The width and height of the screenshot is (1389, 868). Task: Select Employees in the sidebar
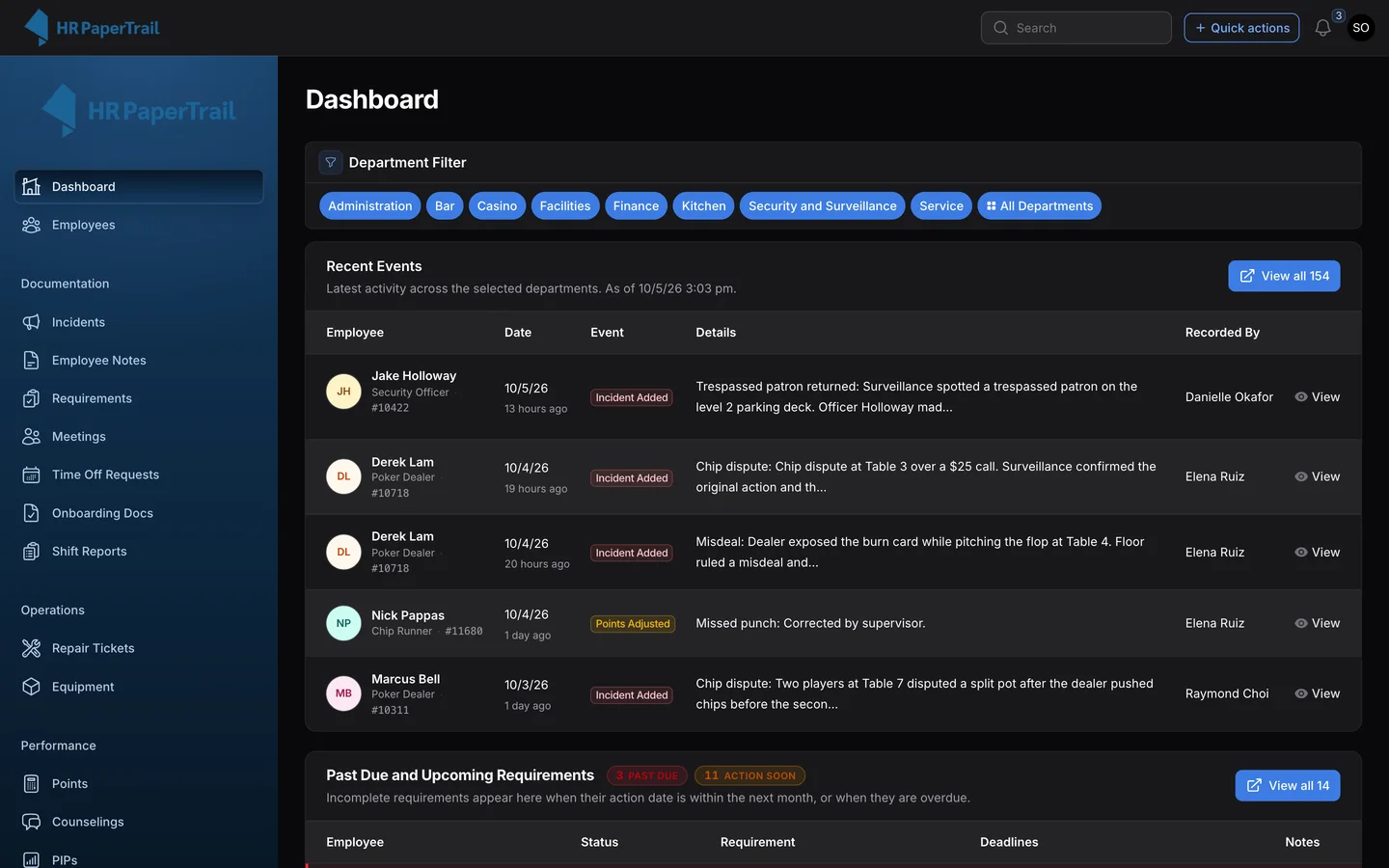139,225
